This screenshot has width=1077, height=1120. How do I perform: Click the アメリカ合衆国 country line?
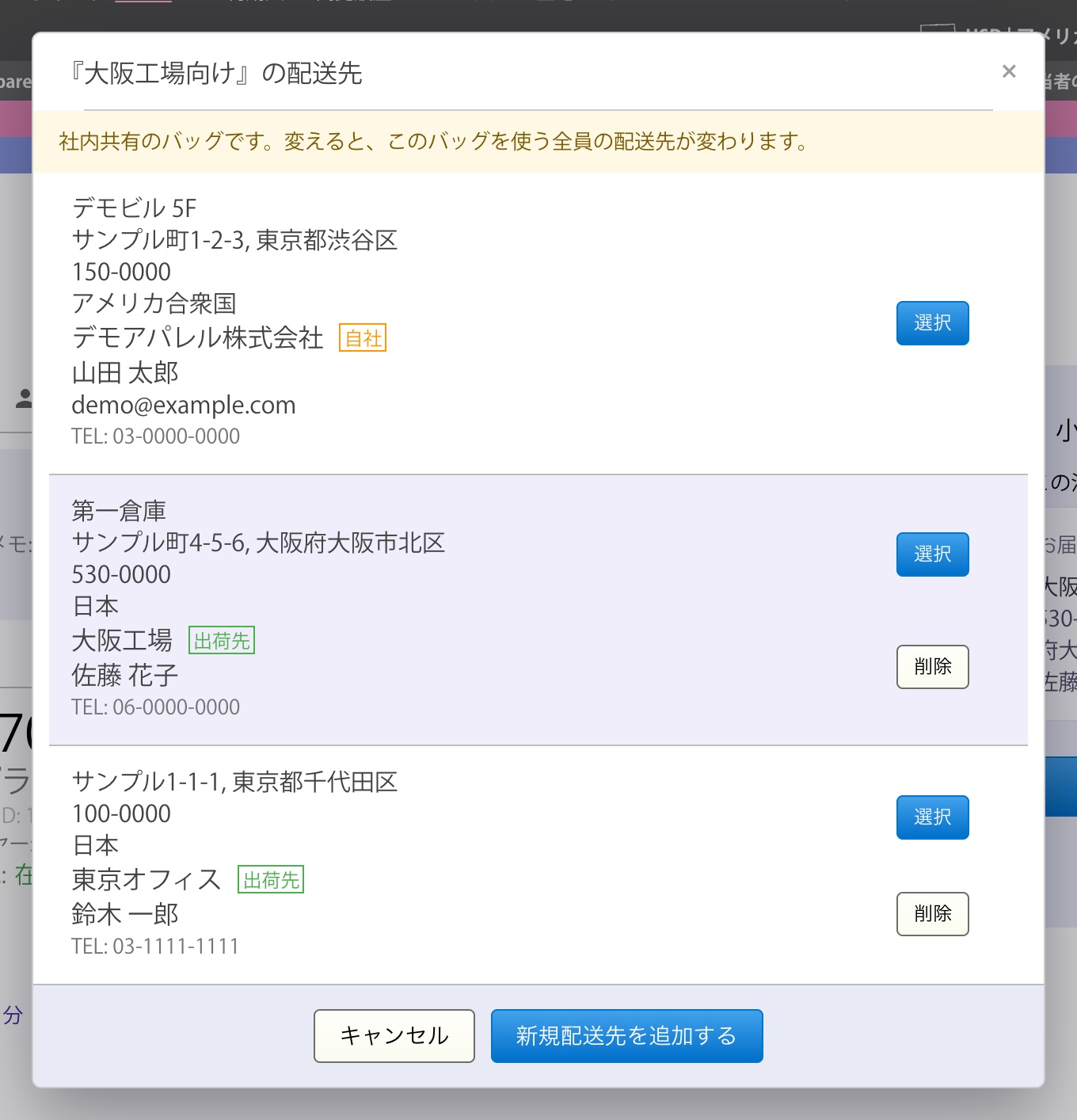[x=154, y=303]
